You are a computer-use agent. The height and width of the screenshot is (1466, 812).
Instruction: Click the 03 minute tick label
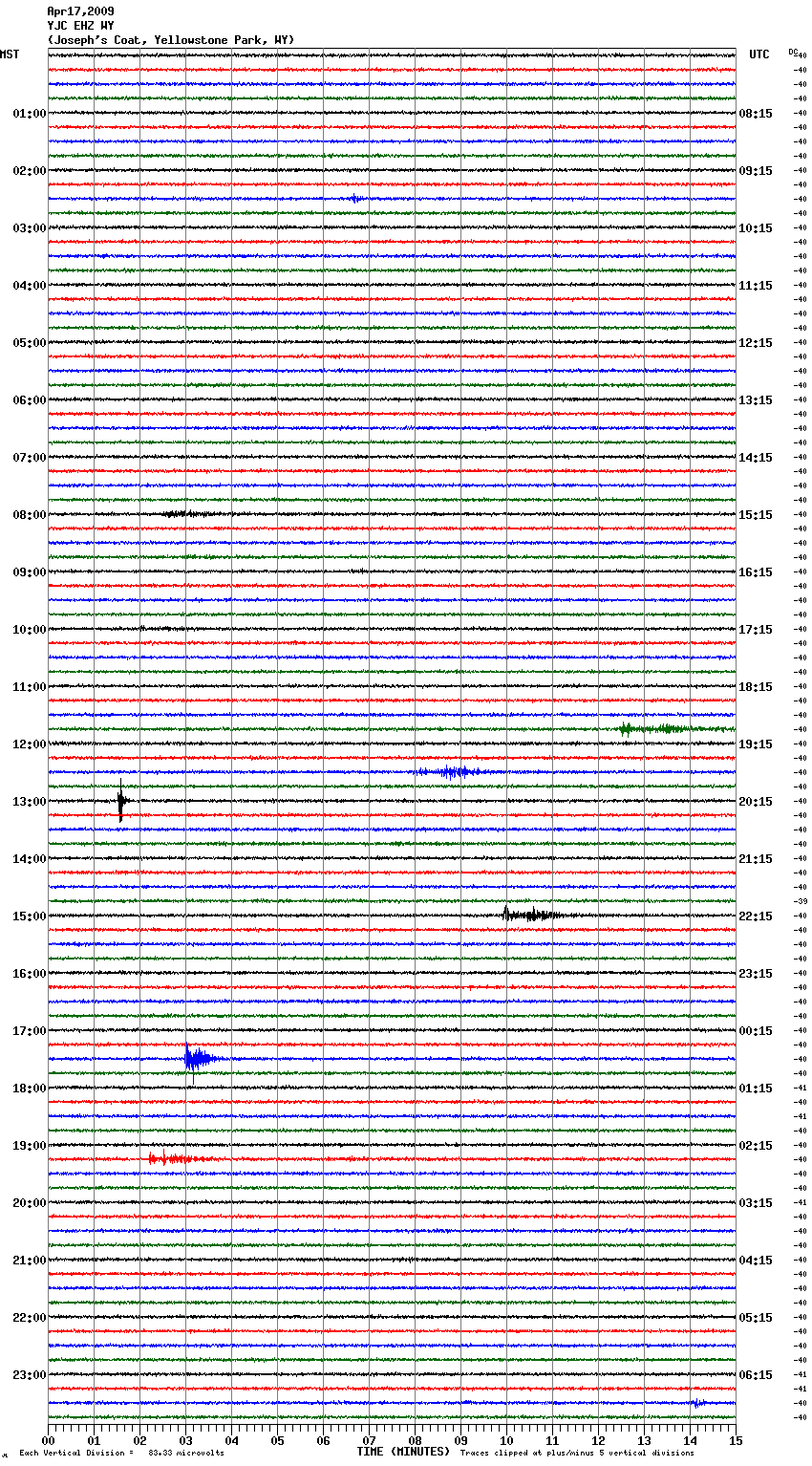[x=185, y=1440]
